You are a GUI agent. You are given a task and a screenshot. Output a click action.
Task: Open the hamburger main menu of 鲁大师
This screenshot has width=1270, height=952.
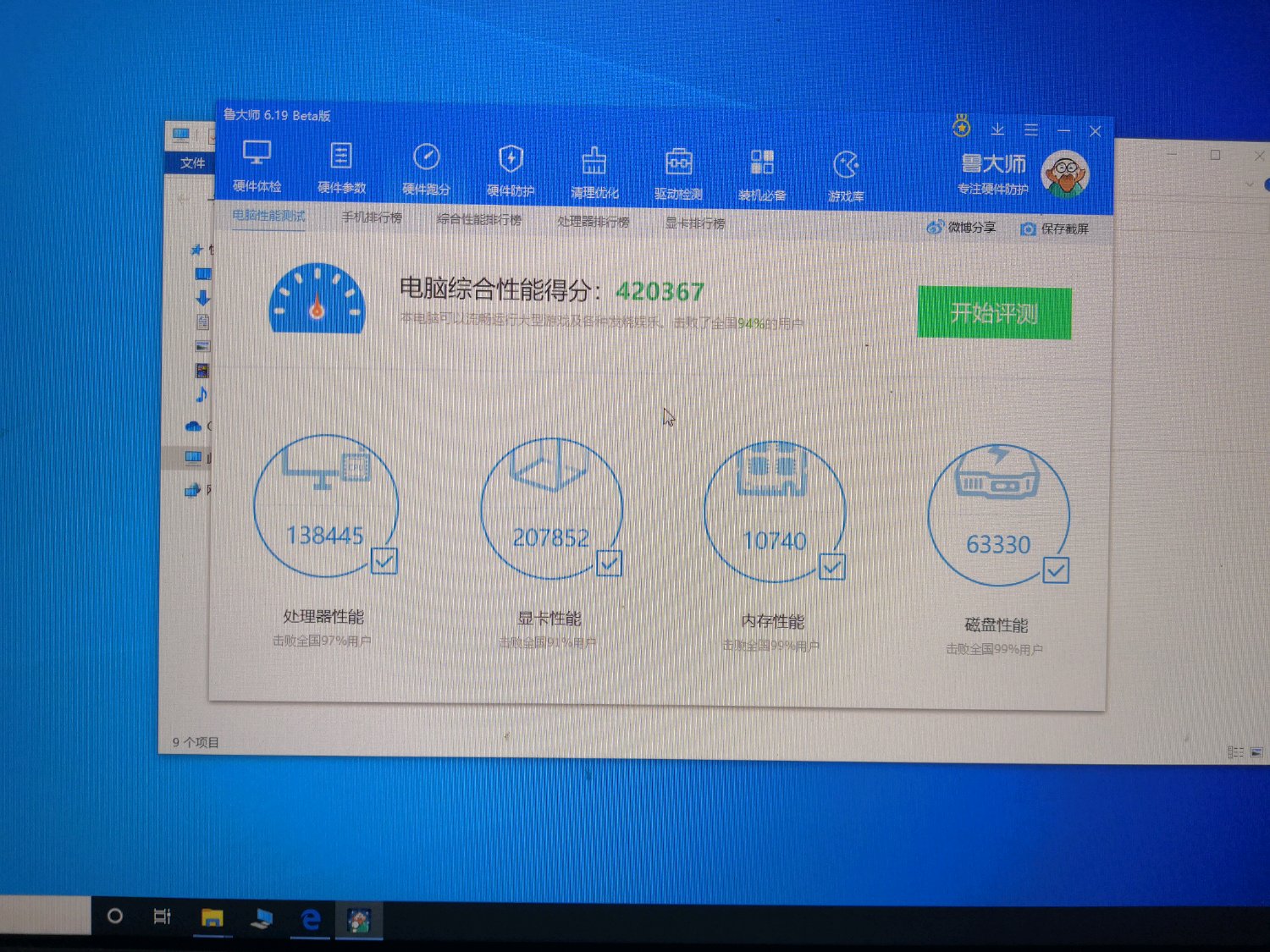(x=1030, y=129)
